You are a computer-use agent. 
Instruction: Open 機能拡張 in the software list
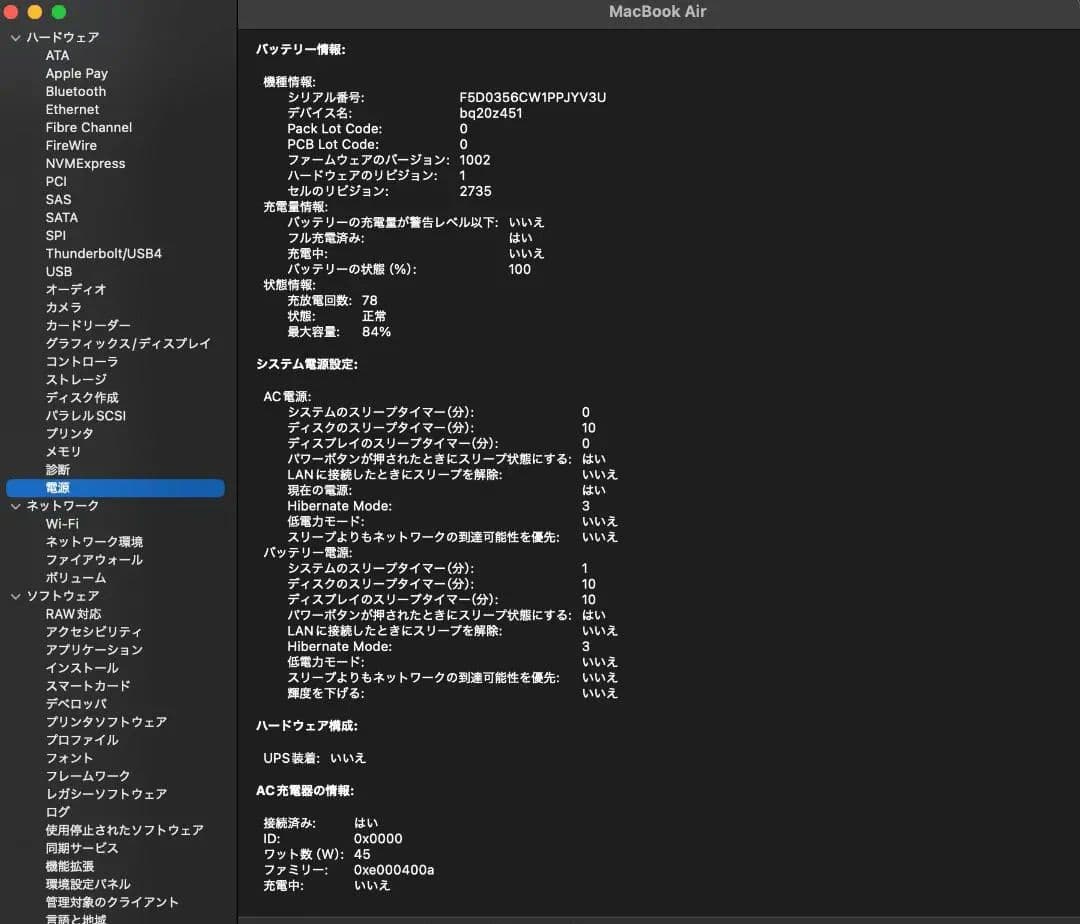[x=70, y=866]
